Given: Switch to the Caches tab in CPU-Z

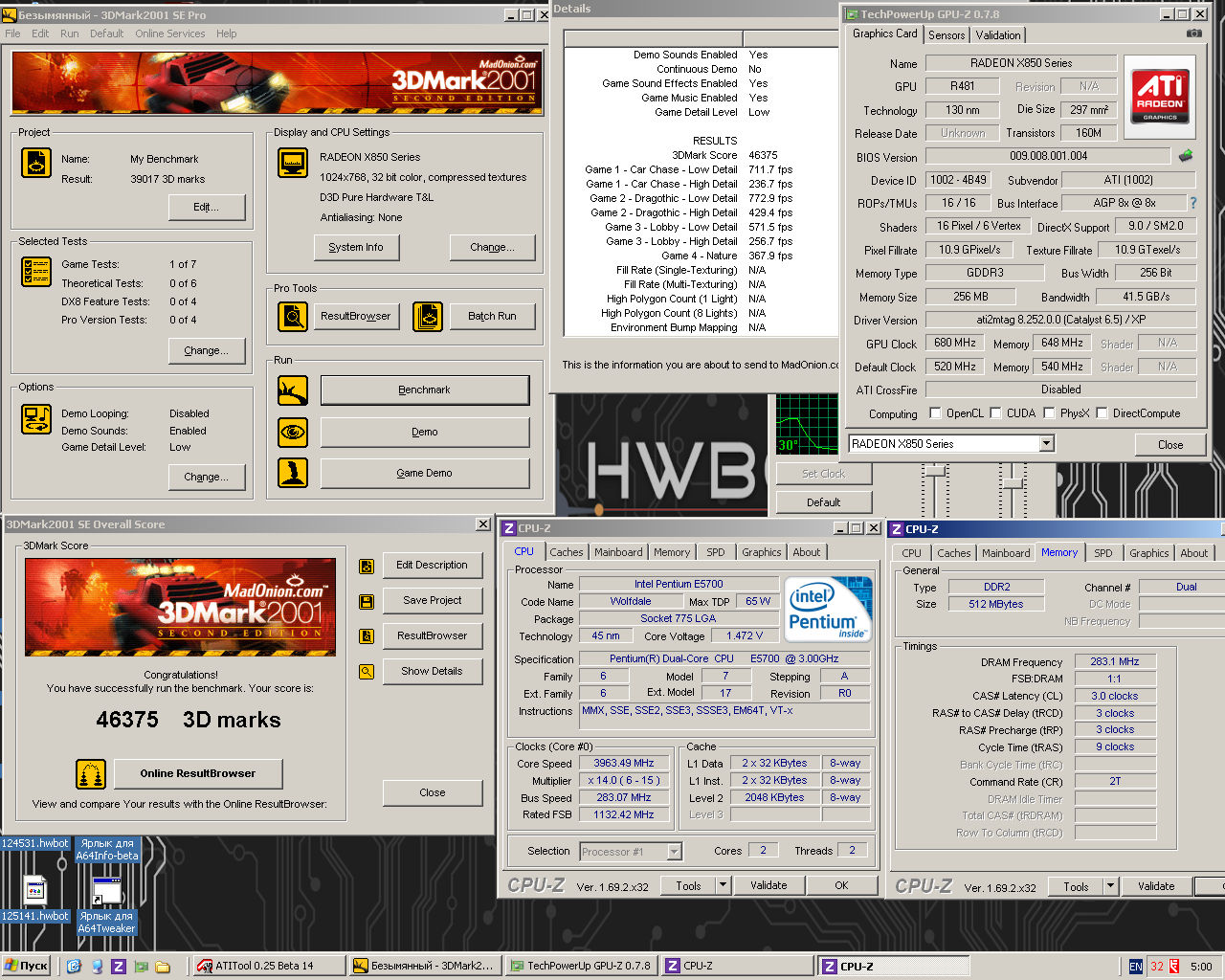Looking at the screenshot, I should point(567,552).
